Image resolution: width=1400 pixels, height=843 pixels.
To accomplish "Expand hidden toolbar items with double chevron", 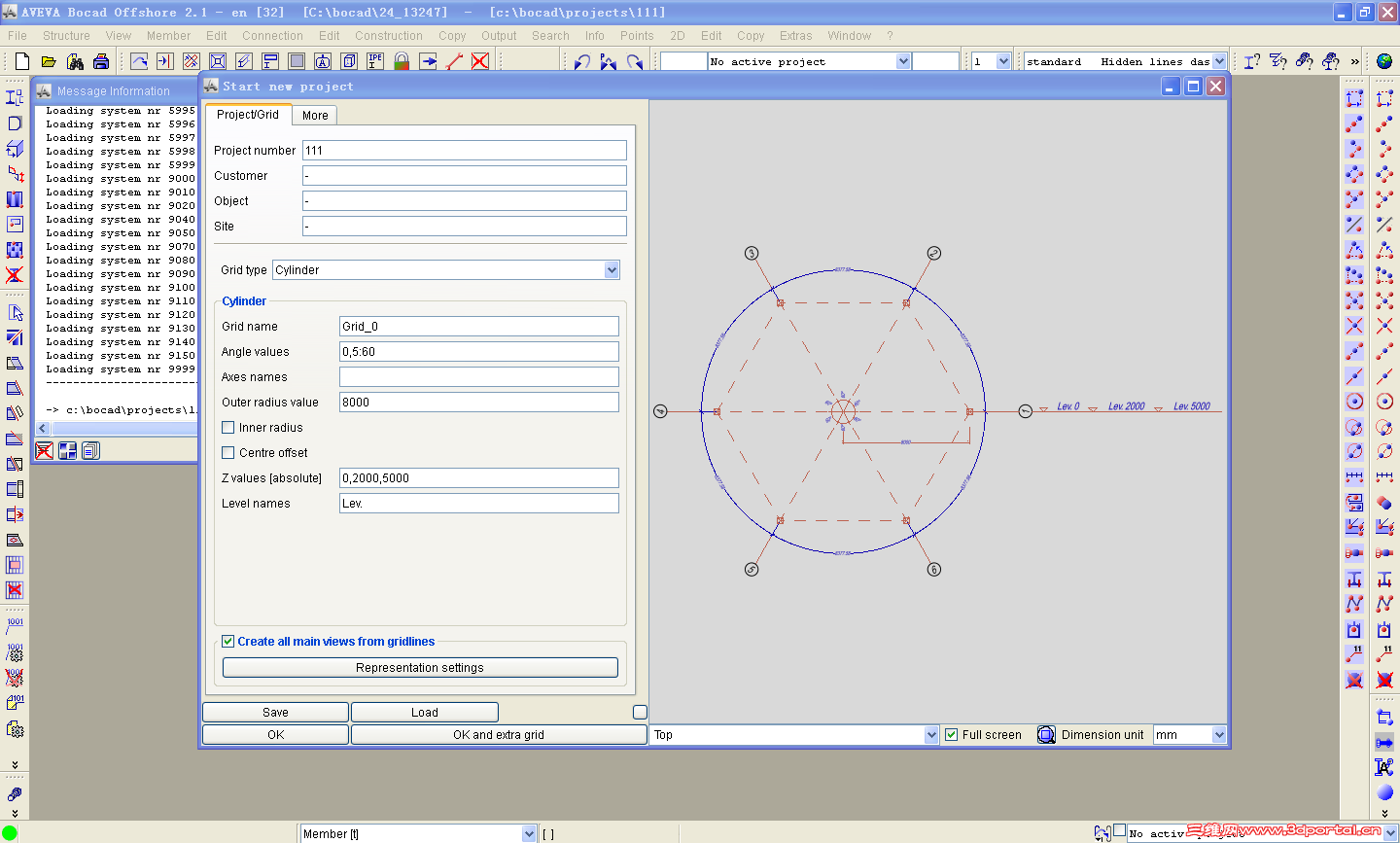I will point(1355,61).
